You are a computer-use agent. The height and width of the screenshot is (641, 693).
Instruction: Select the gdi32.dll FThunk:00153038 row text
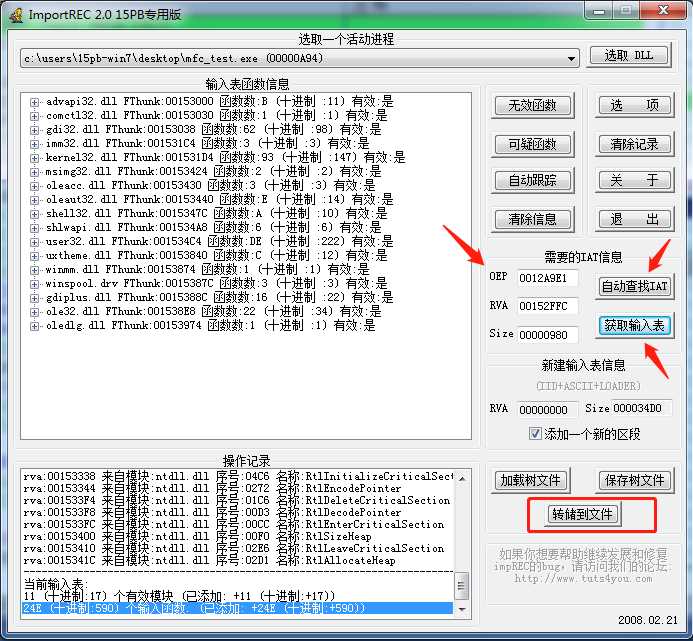(213, 129)
